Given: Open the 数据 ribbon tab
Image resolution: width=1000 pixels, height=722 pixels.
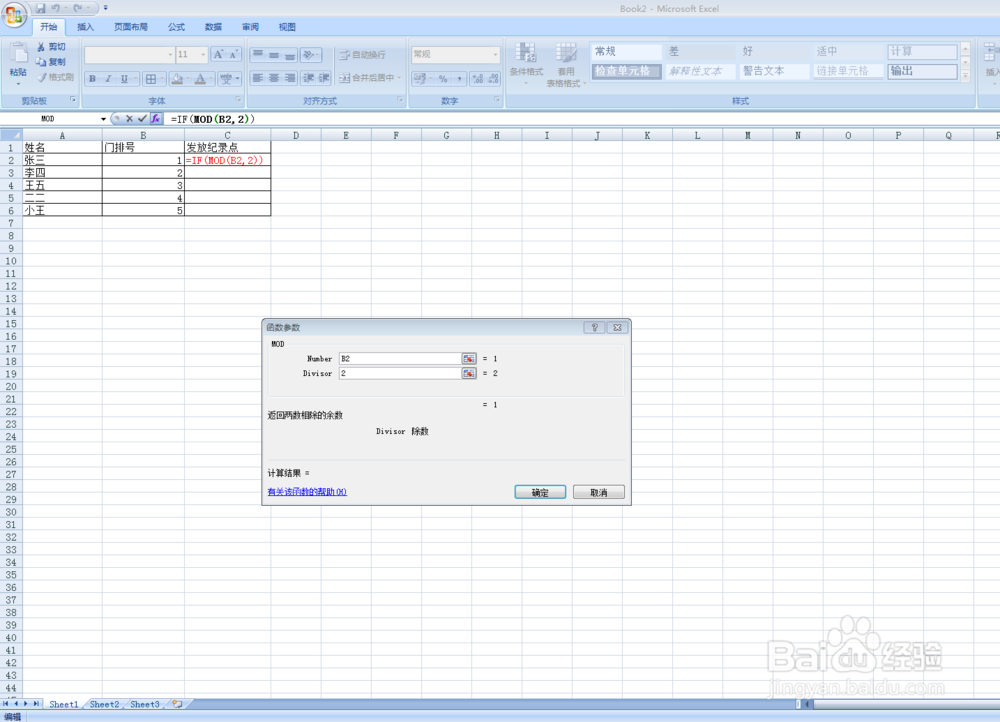Looking at the screenshot, I should coord(213,27).
